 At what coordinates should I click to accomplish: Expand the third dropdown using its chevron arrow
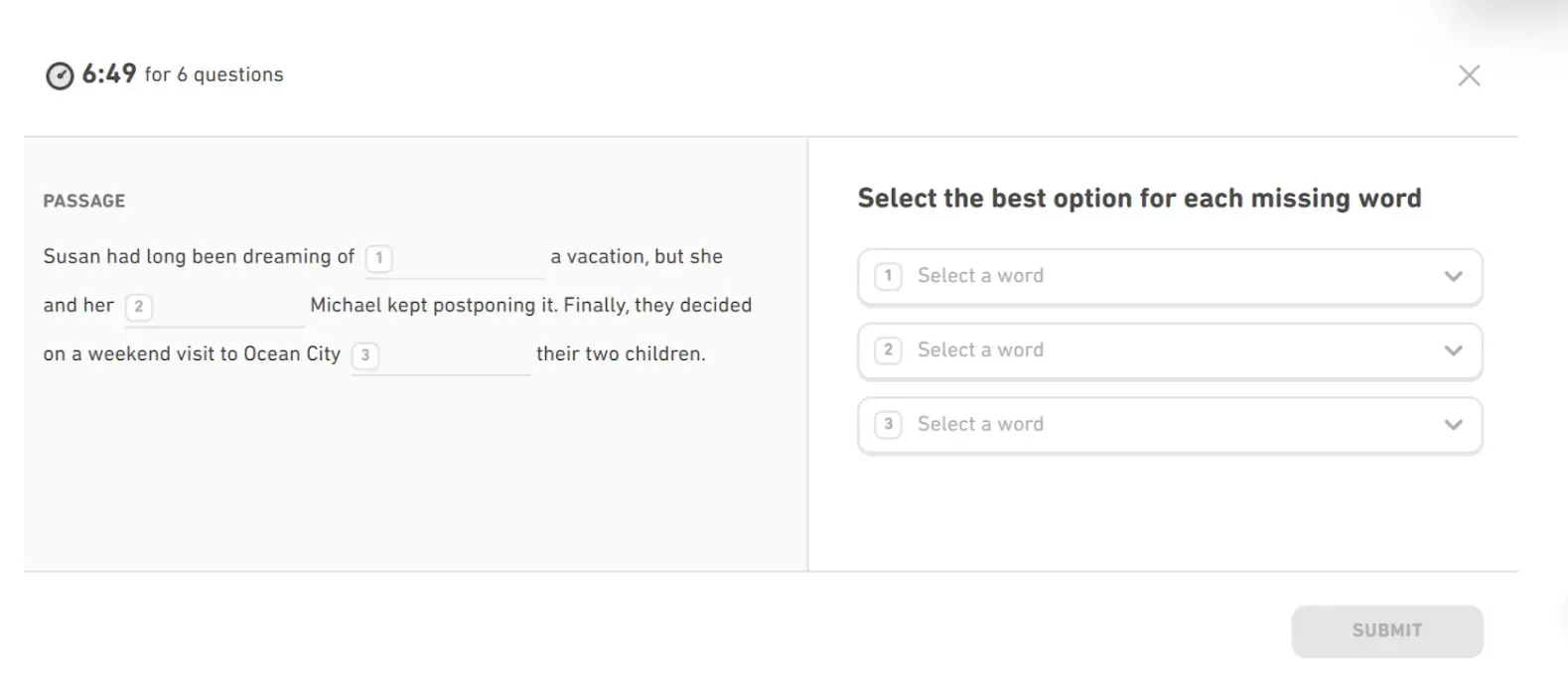tap(1453, 425)
